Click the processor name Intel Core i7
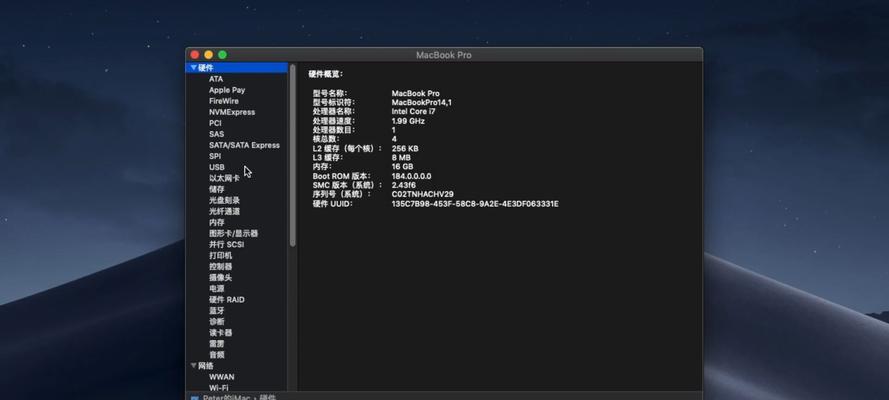 click(414, 112)
